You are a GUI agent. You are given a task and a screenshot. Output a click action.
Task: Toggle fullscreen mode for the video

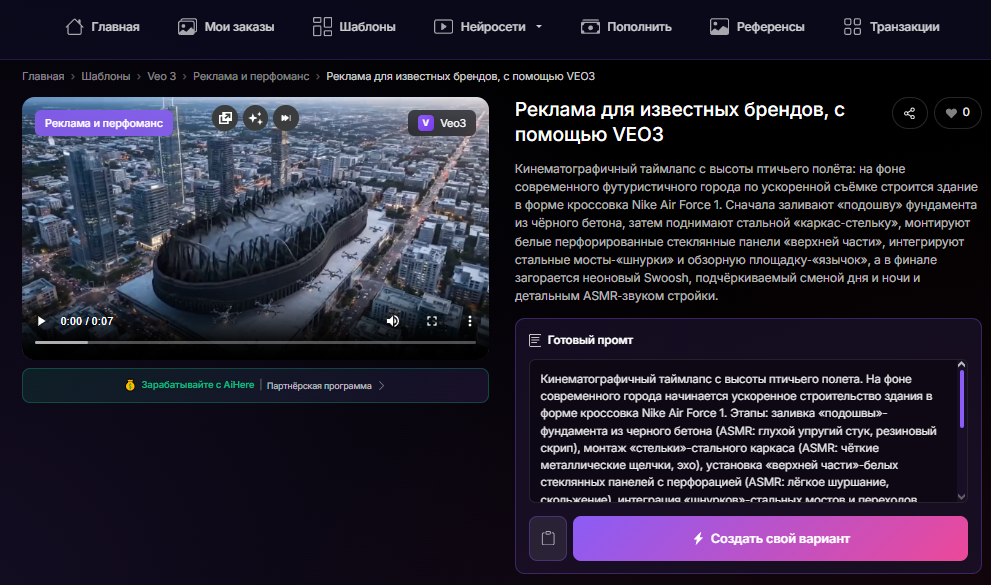click(432, 321)
